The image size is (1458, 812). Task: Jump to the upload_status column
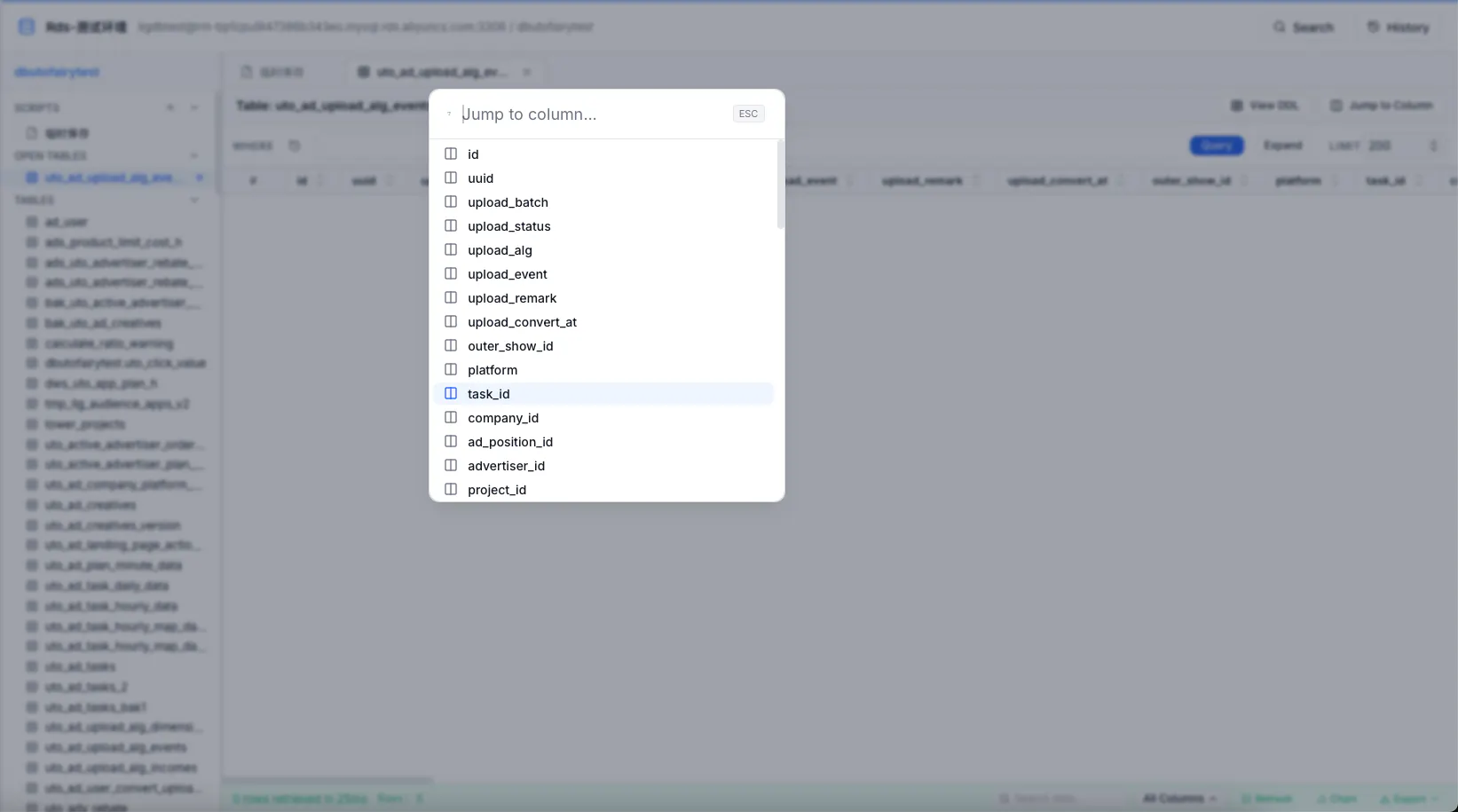click(x=603, y=226)
